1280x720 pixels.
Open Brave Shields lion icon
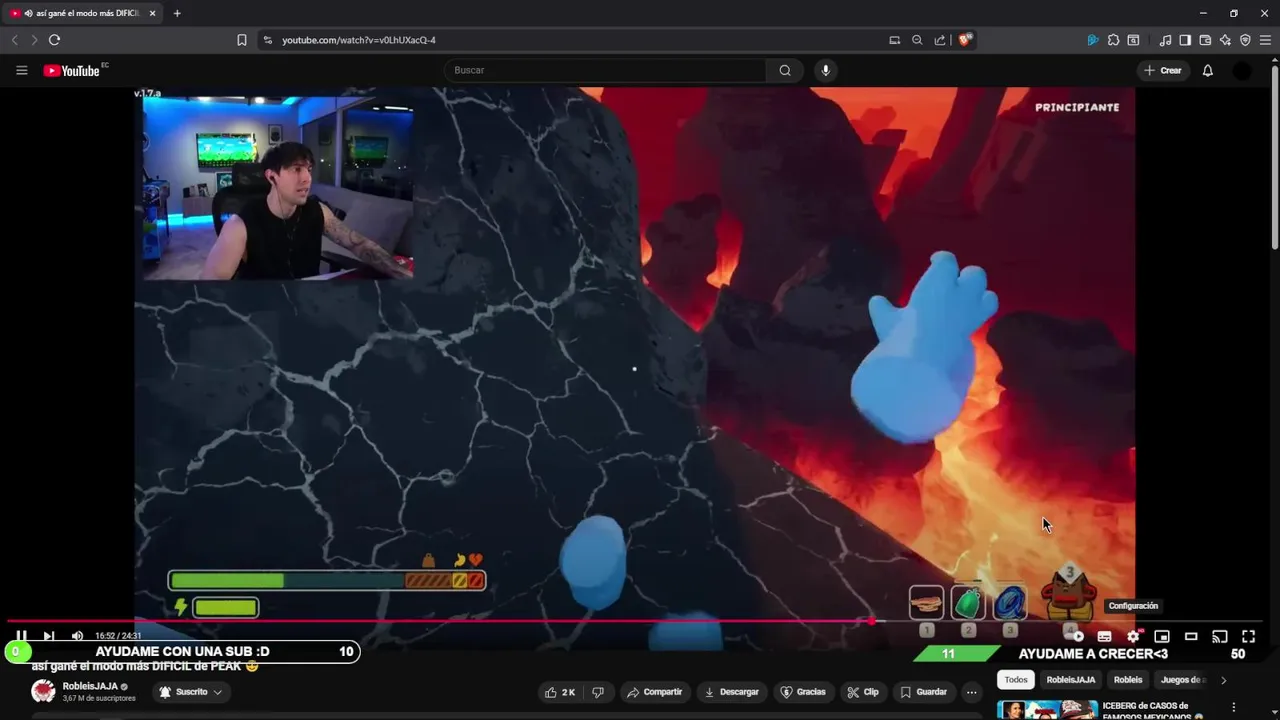pyautogui.click(x=965, y=40)
